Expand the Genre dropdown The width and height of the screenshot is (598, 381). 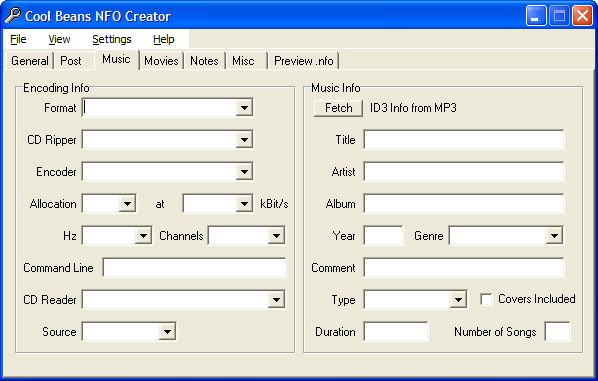(x=554, y=236)
